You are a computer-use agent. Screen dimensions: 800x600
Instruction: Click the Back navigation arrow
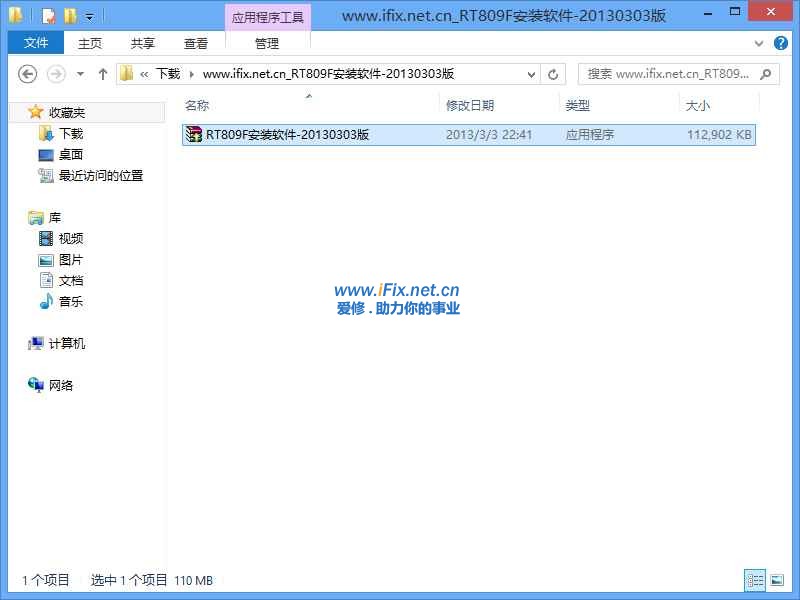[28, 74]
